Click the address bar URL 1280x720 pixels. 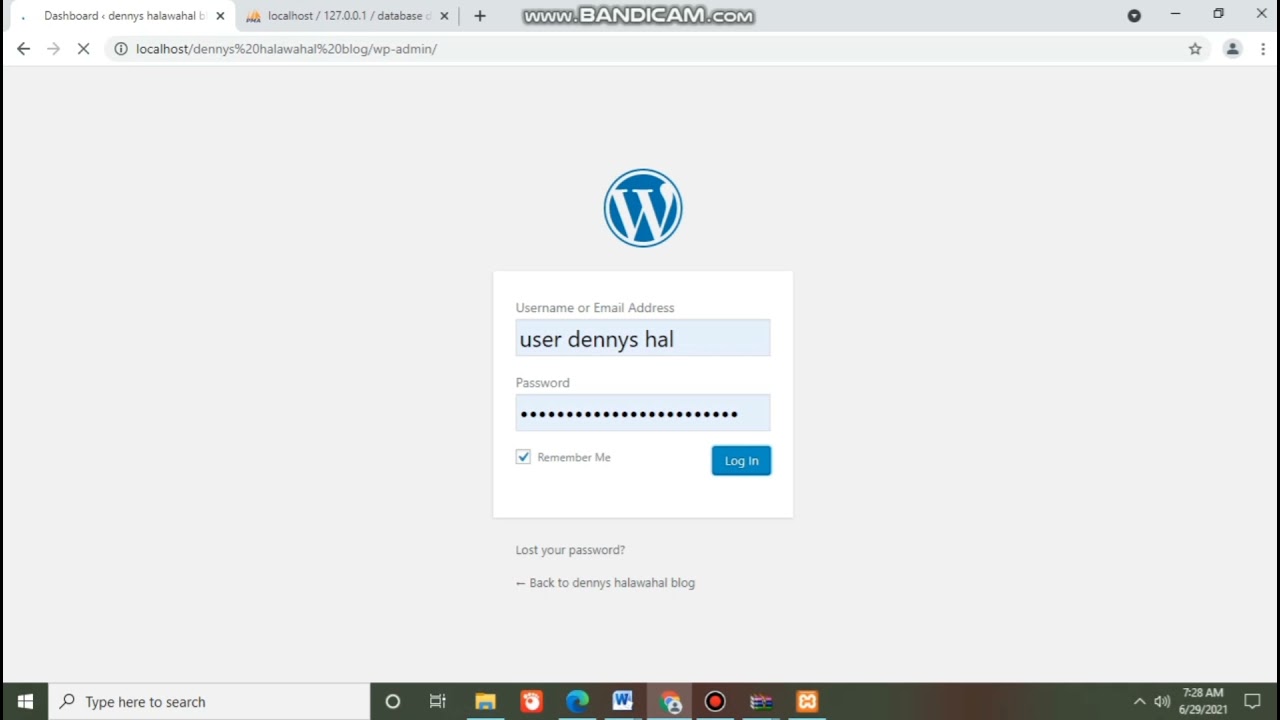[286, 49]
